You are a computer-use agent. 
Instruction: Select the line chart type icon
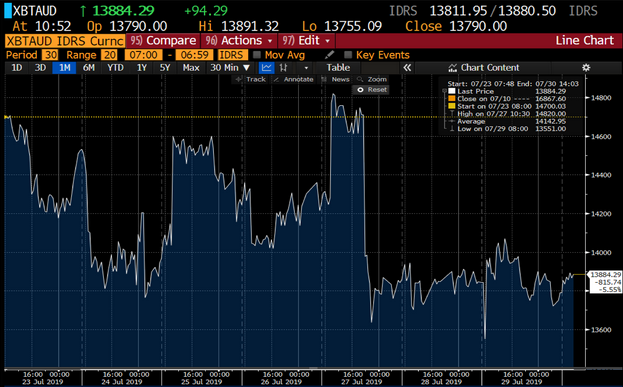pos(266,68)
